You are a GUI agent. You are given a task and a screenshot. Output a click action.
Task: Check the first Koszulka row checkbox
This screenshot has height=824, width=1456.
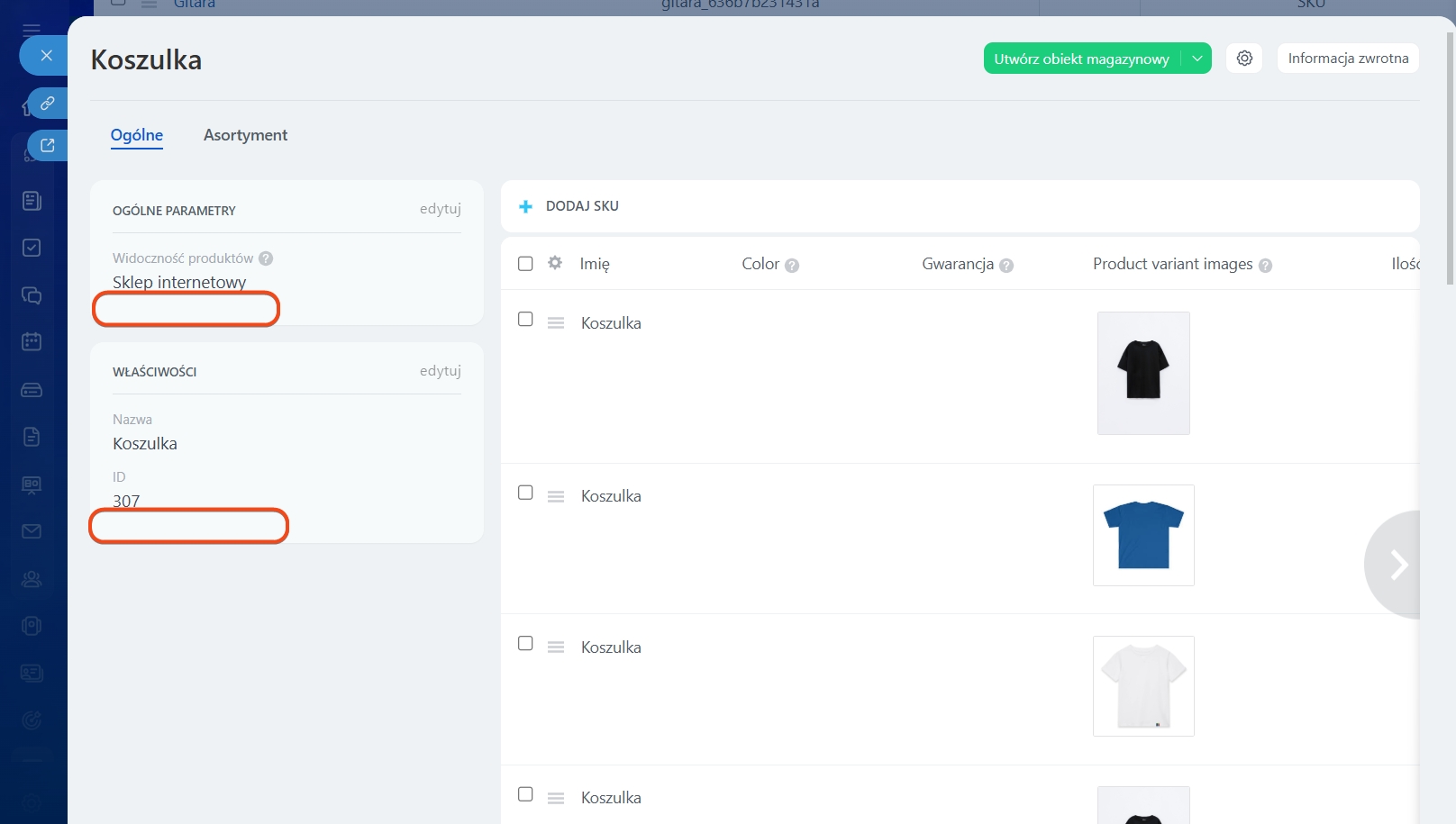tap(525, 320)
